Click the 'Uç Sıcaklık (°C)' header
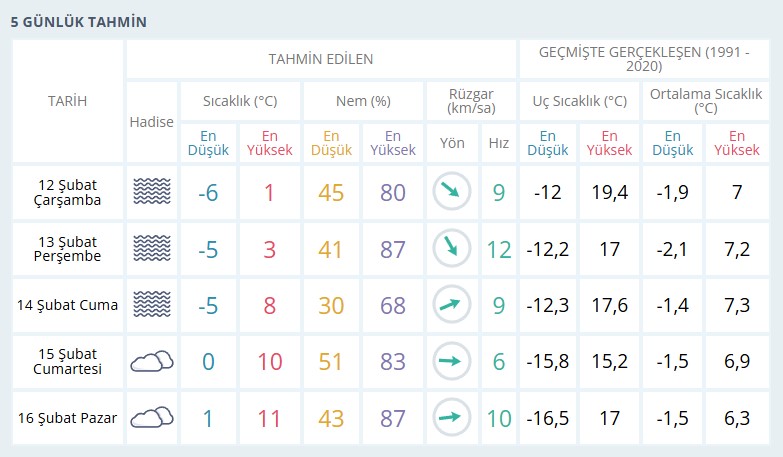The width and height of the screenshot is (783, 457). pyautogui.click(x=579, y=101)
